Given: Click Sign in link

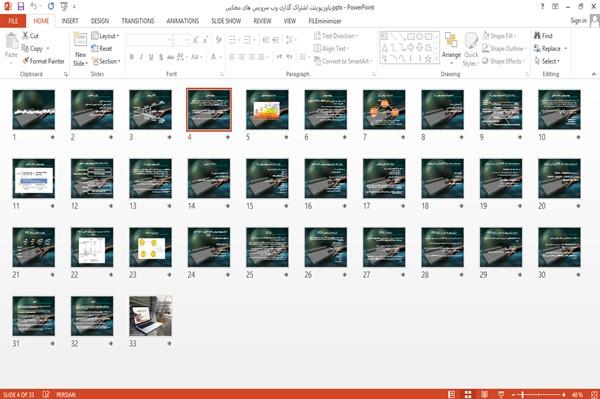Looking at the screenshot, I should pyautogui.click(x=578, y=21).
